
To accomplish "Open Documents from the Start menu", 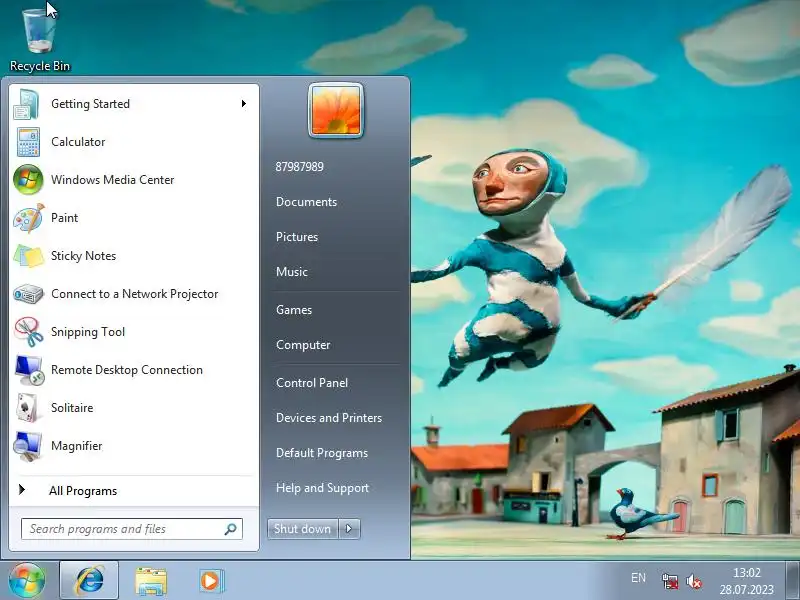I will click(x=306, y=202).
